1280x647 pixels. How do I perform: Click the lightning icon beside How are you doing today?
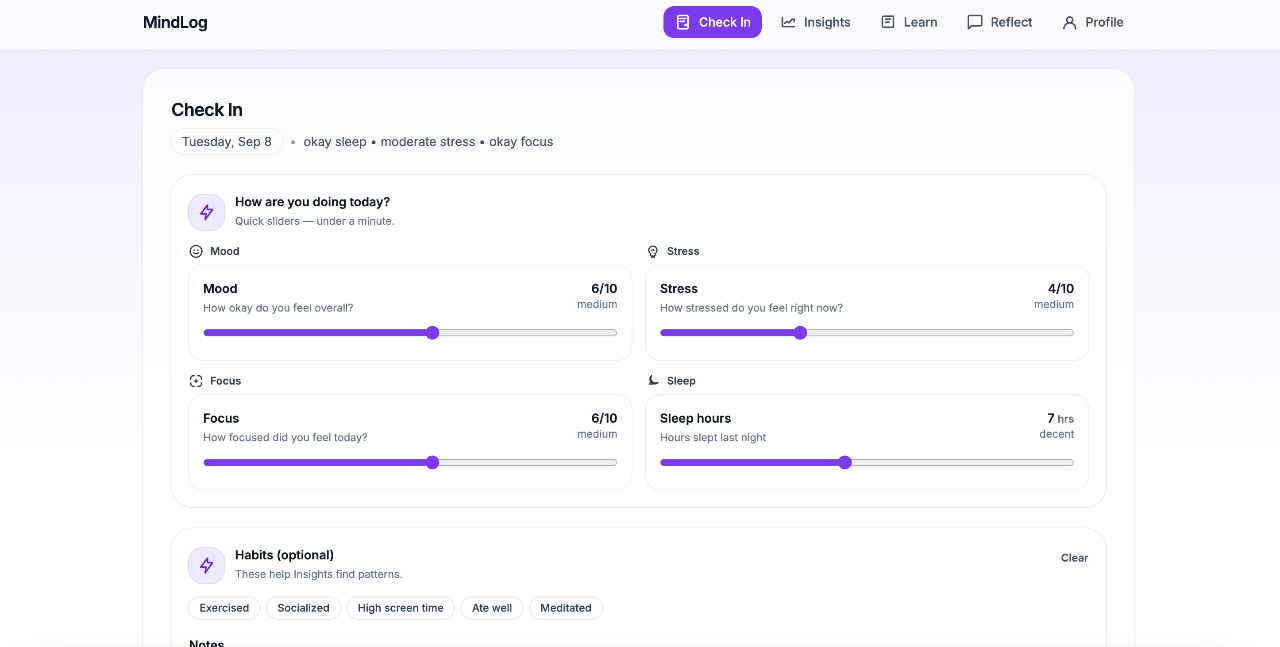[207, 212]
